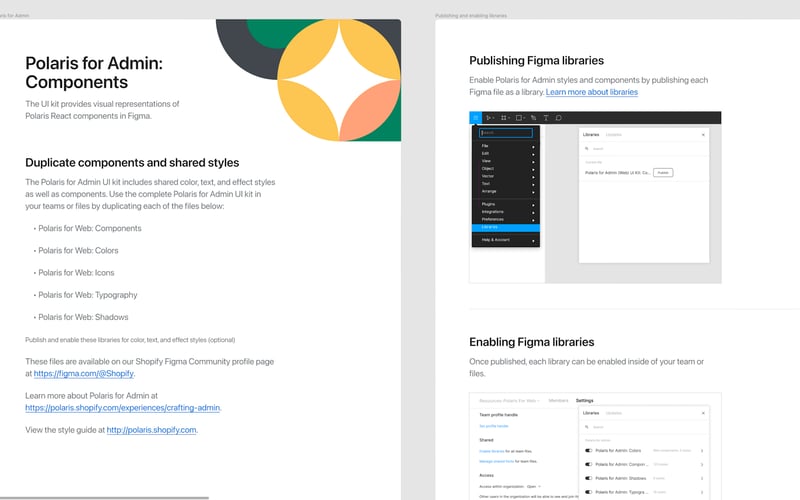Select the Polaris for Web: Icons list item
This screenshot has height=500, width=800.
[x=76, y=272]
